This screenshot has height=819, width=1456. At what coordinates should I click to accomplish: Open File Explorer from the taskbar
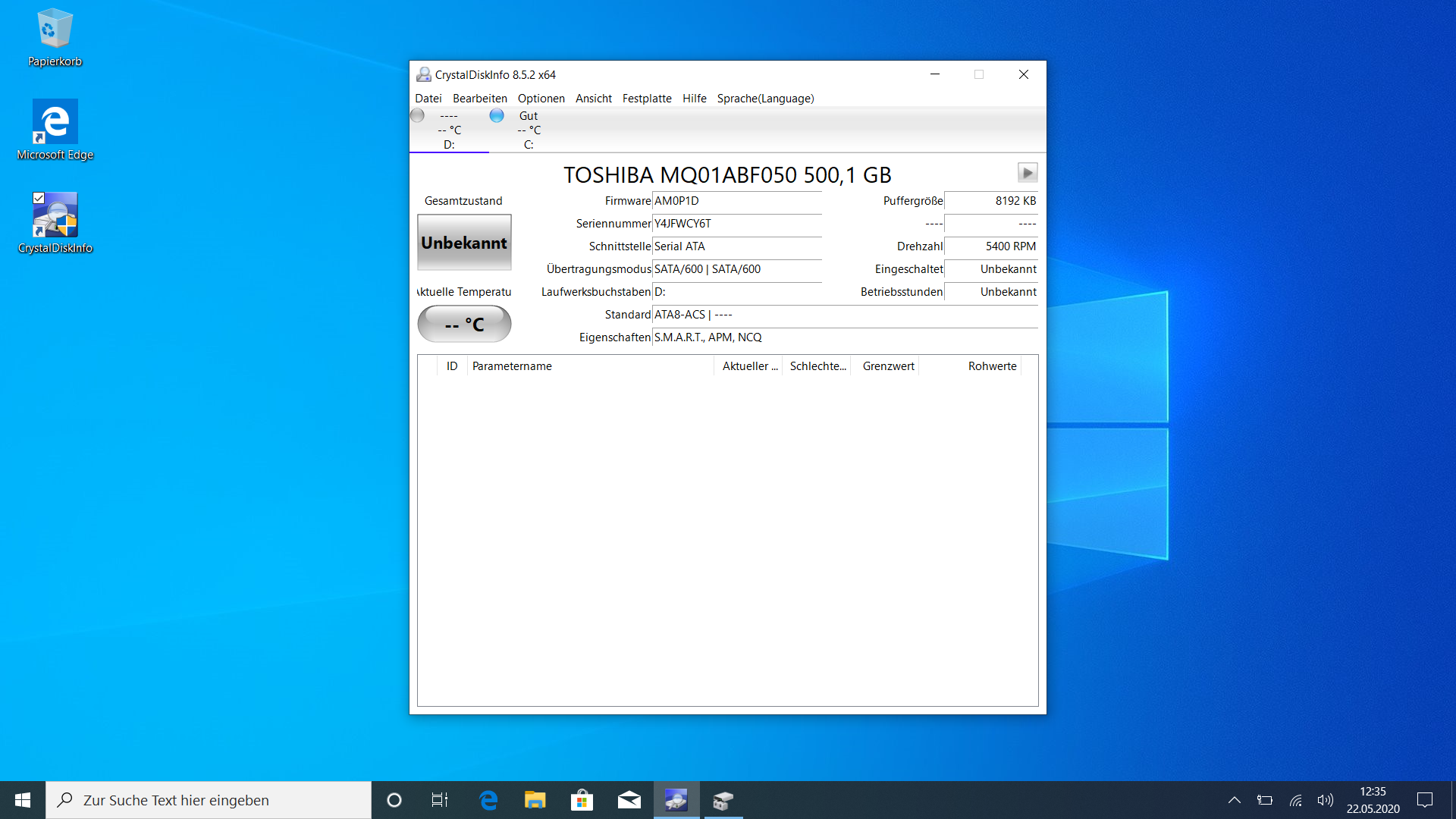(535, 800)
